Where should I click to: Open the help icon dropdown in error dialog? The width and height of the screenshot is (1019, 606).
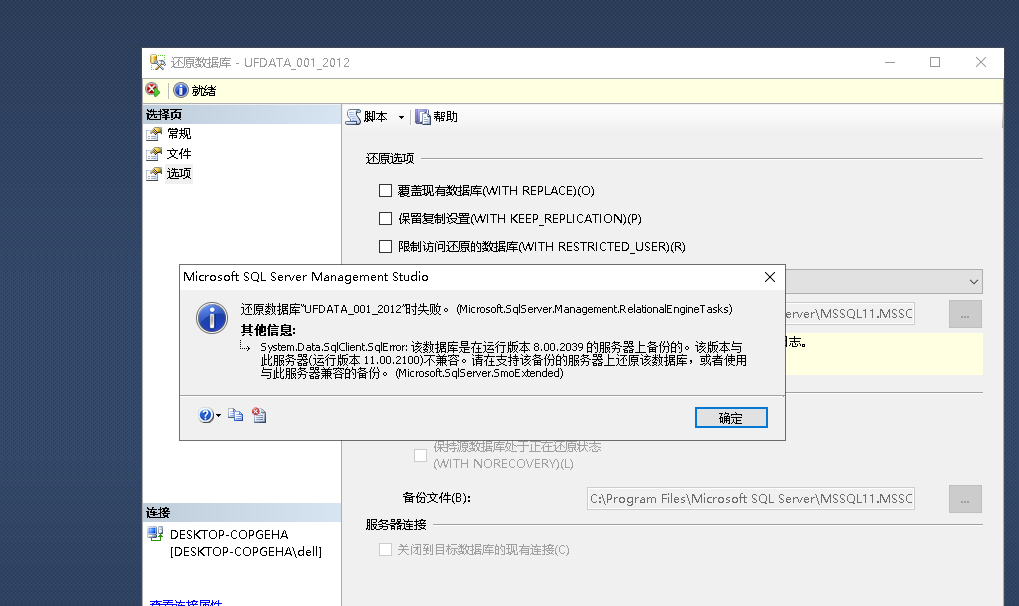[x=209, y=415]
